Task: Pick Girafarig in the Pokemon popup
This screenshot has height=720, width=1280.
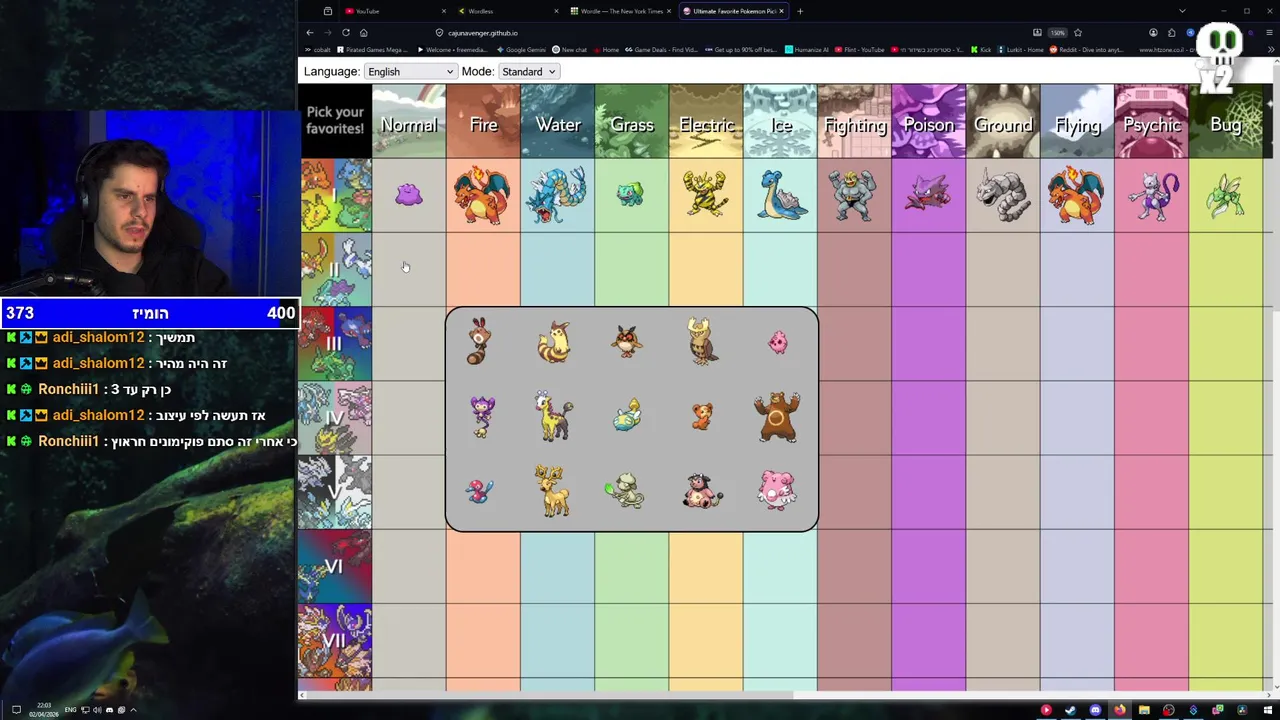Action: coord(554,416)
